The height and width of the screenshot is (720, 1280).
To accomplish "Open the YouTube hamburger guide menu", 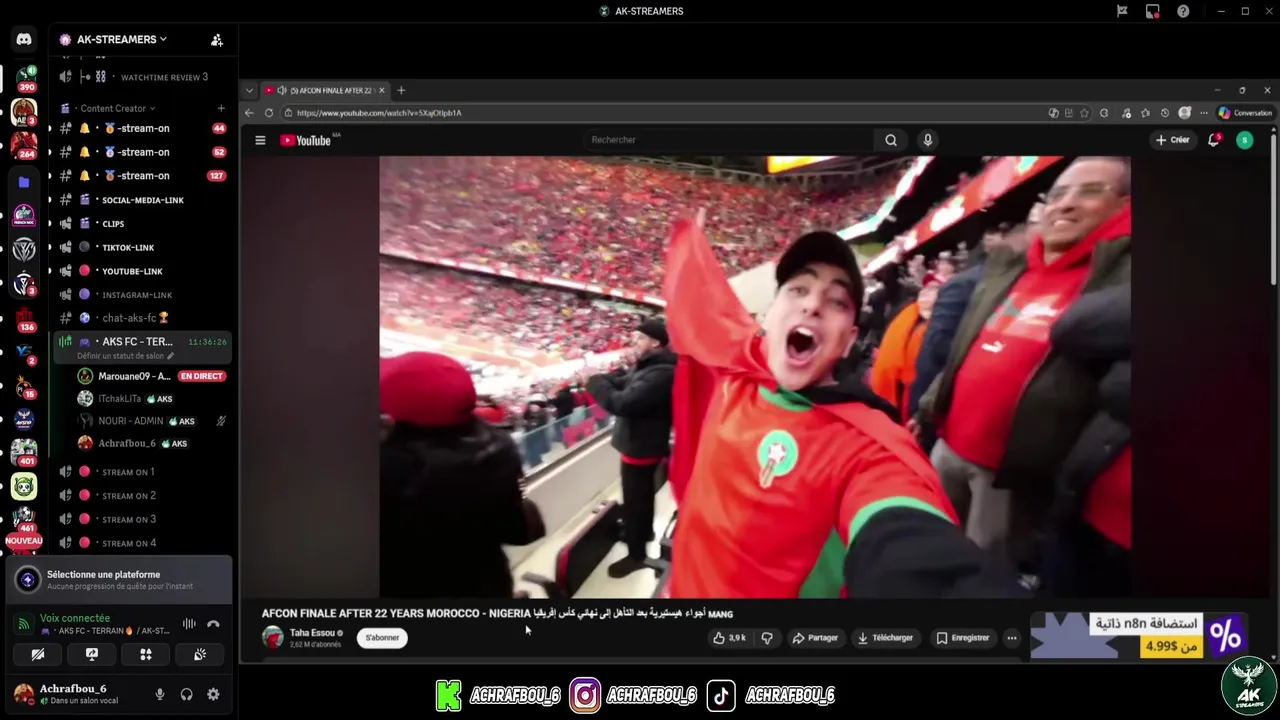I will pyautogui.click(x=260, y=140).
